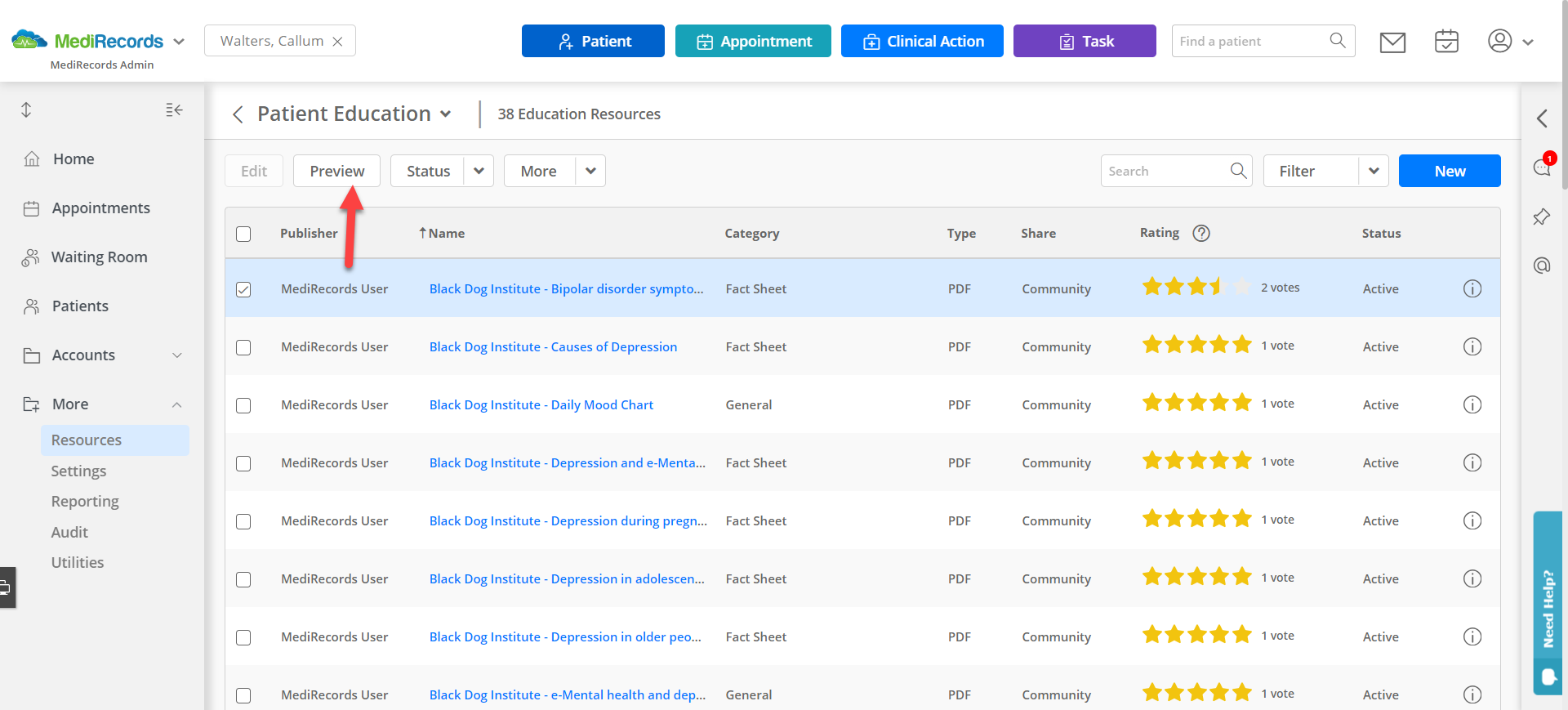Open the Need Help? widget
The width and height of the screenshot is (1568, 710).
[1548, 602]
